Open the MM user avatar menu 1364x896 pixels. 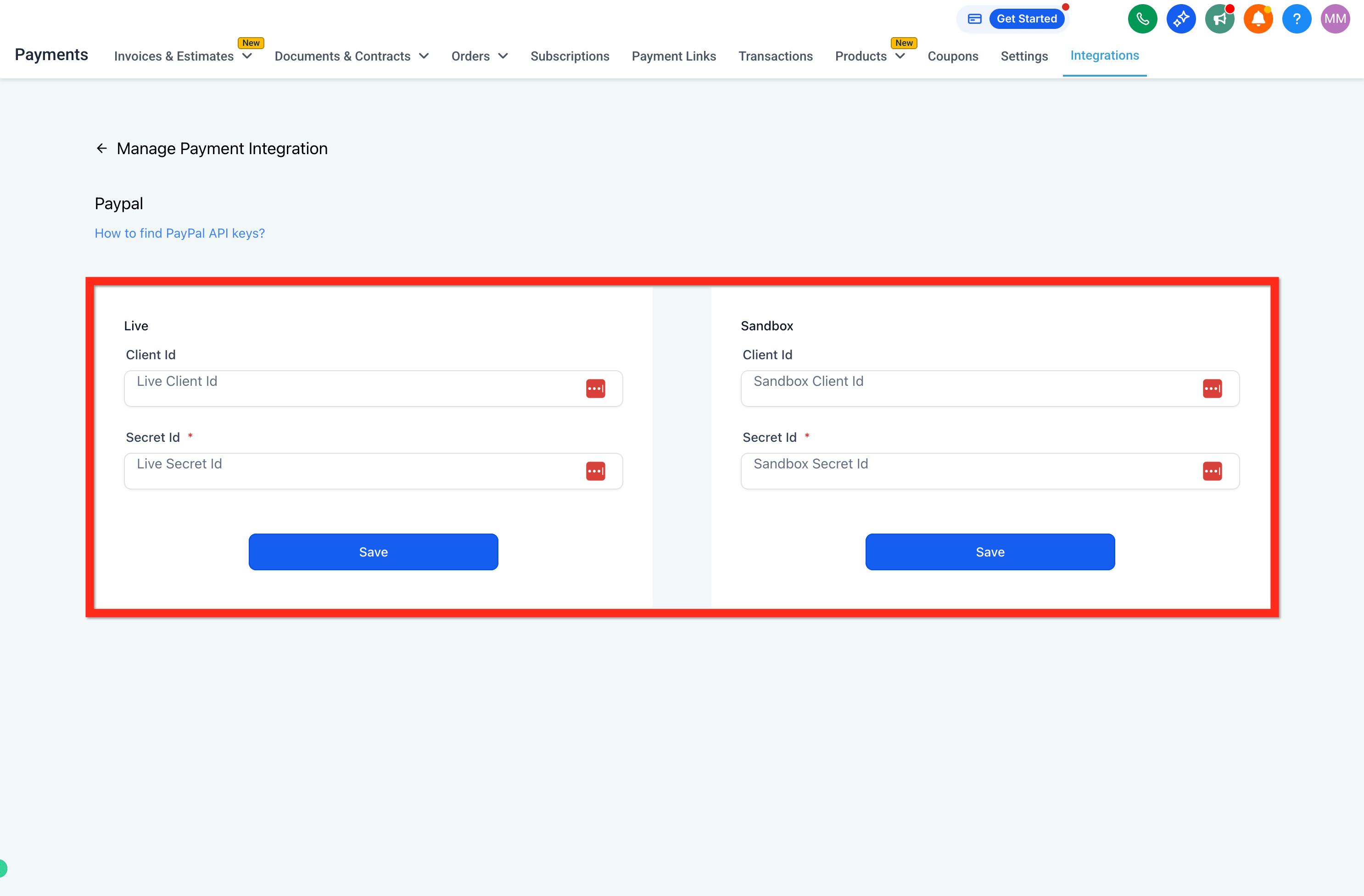point(1335,19)
